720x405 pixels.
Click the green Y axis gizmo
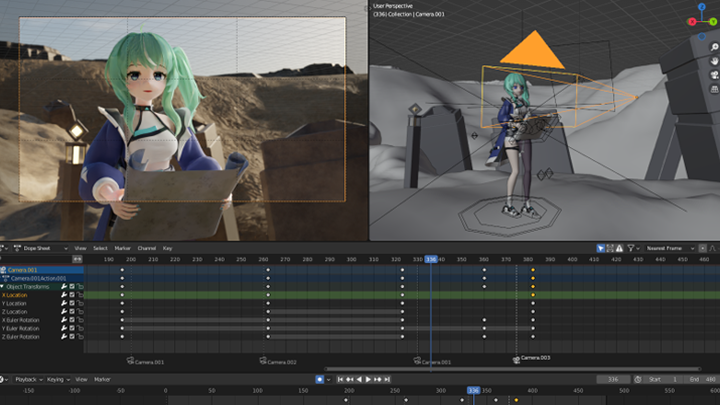point(713,22)
